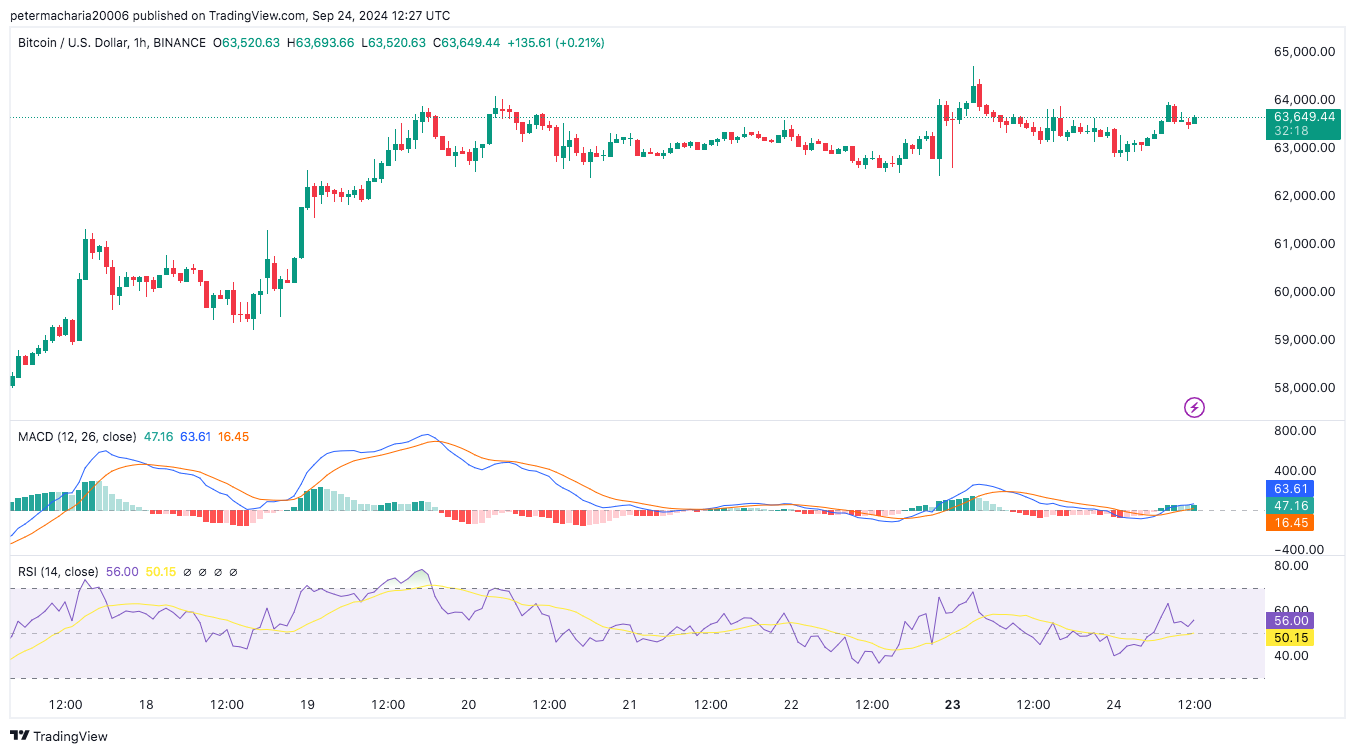Viewport: 1355px width, 753px height.
Task: Click the TradingView logo at the bottom
Action: coord(59,736)
